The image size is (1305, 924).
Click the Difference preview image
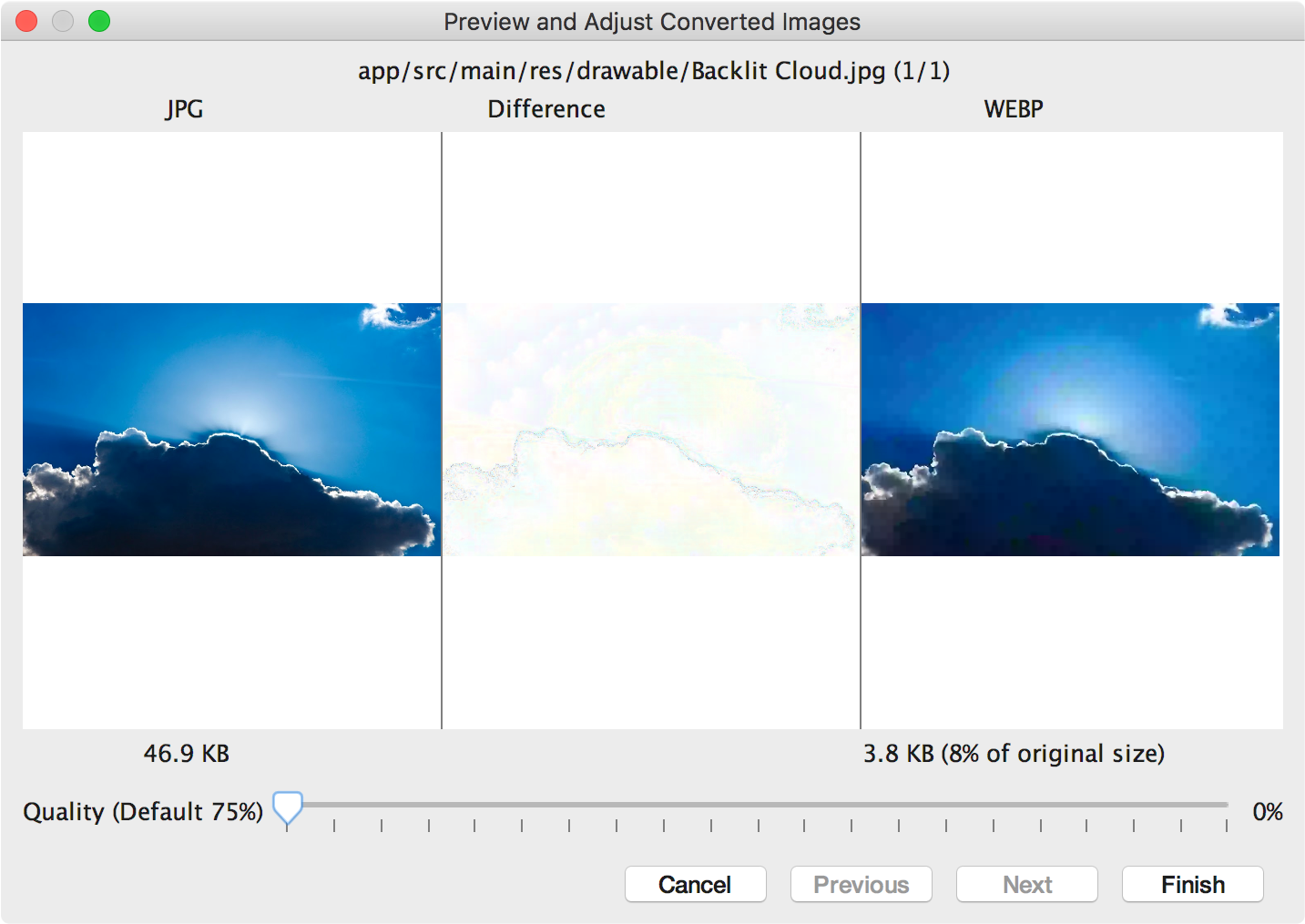coord(650,428)
